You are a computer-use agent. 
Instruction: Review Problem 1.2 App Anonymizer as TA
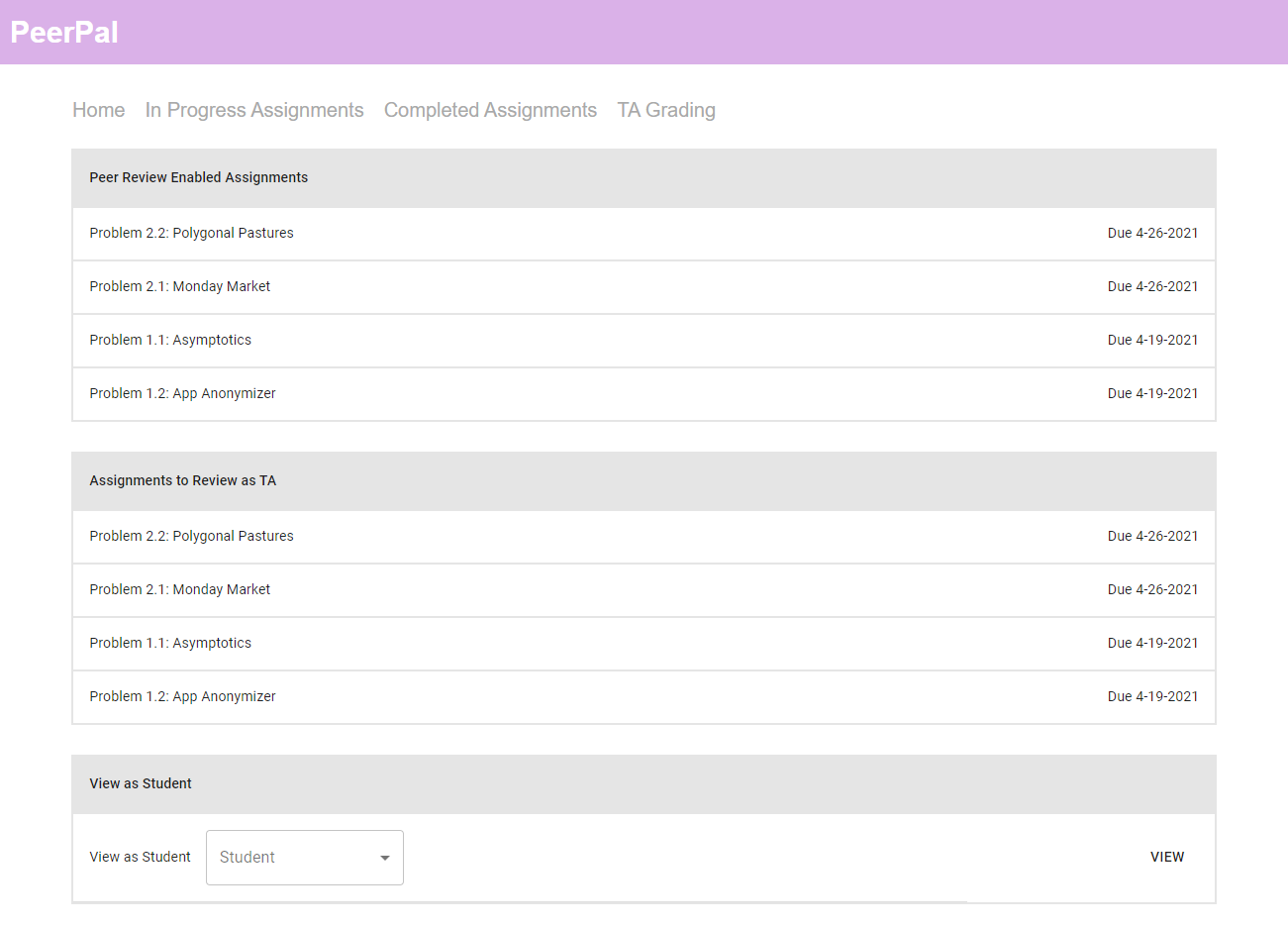[x=182, y=696]
